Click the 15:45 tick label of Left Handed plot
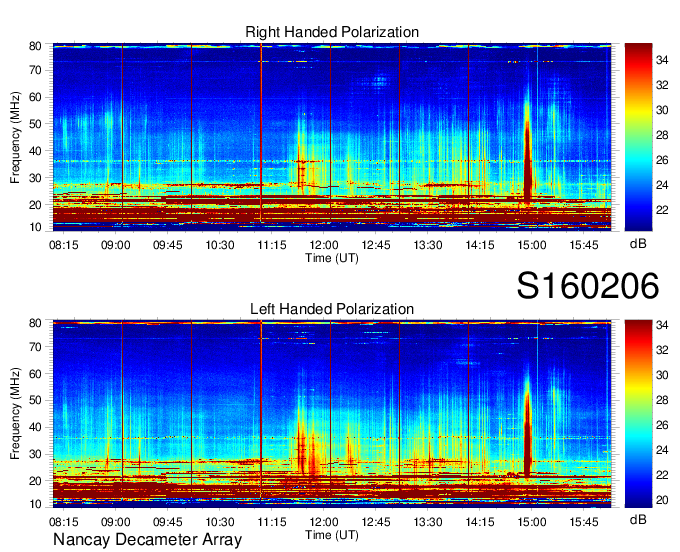Viewport: 680px width, 552px height. tap(584, 522)
